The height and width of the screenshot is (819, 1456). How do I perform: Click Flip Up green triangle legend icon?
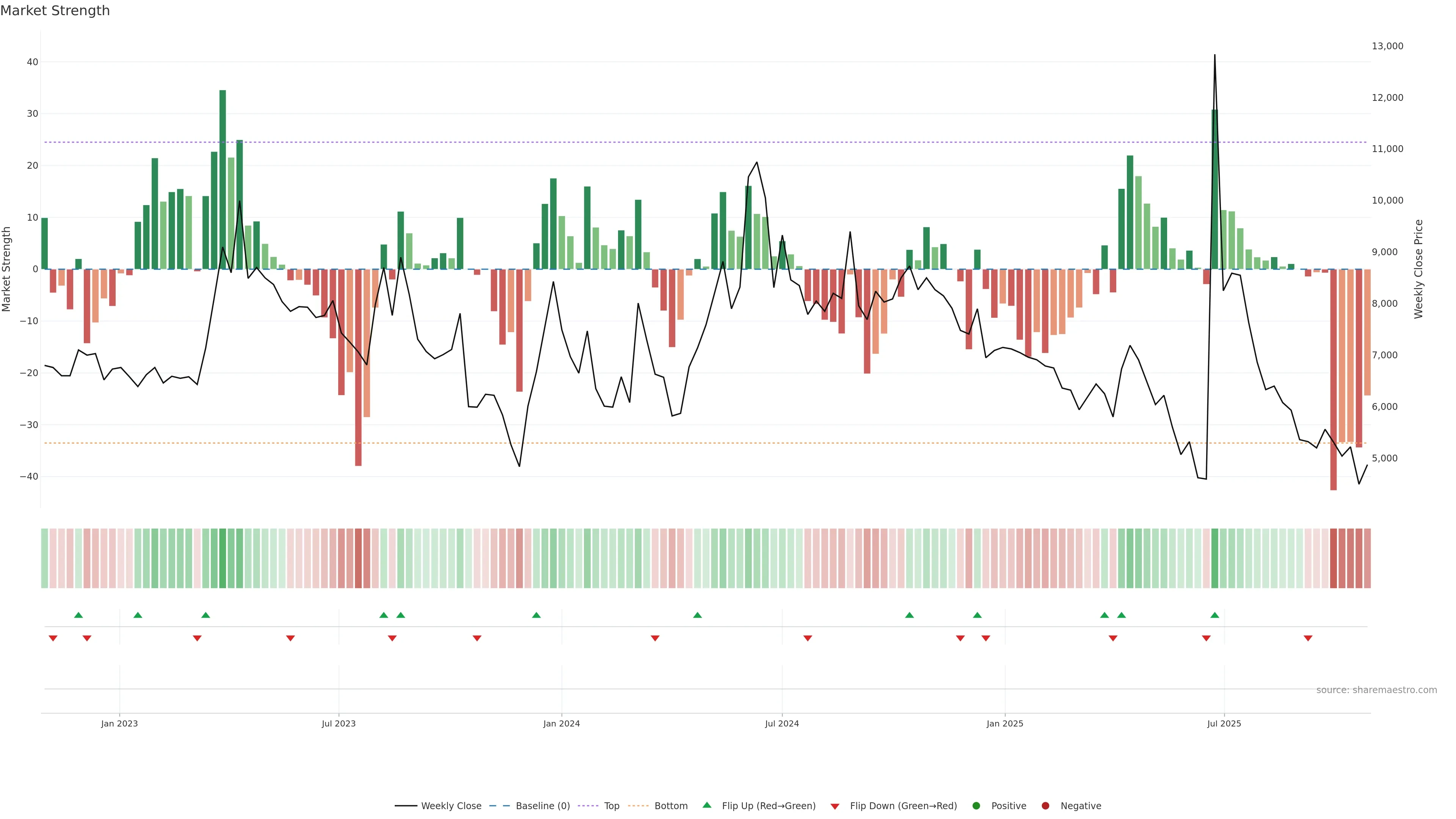pyautogui.click(x=706, y=805)
